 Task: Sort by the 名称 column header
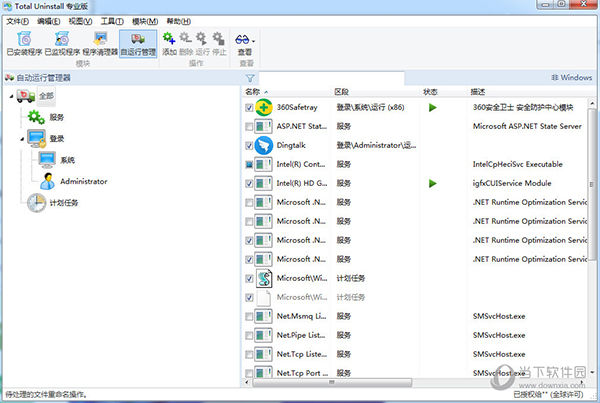[253, 92]
